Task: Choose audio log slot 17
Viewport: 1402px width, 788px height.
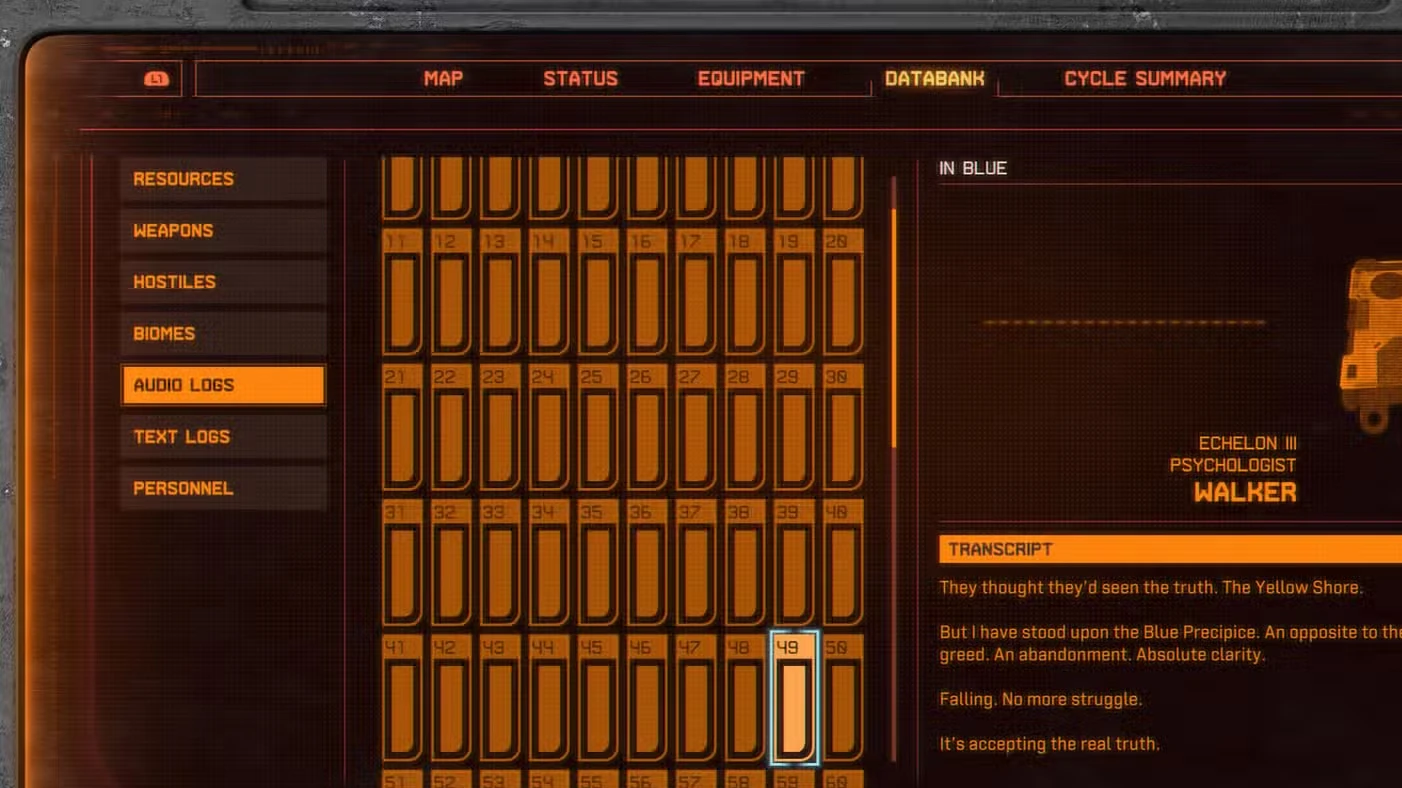Action: coord(696,292)
